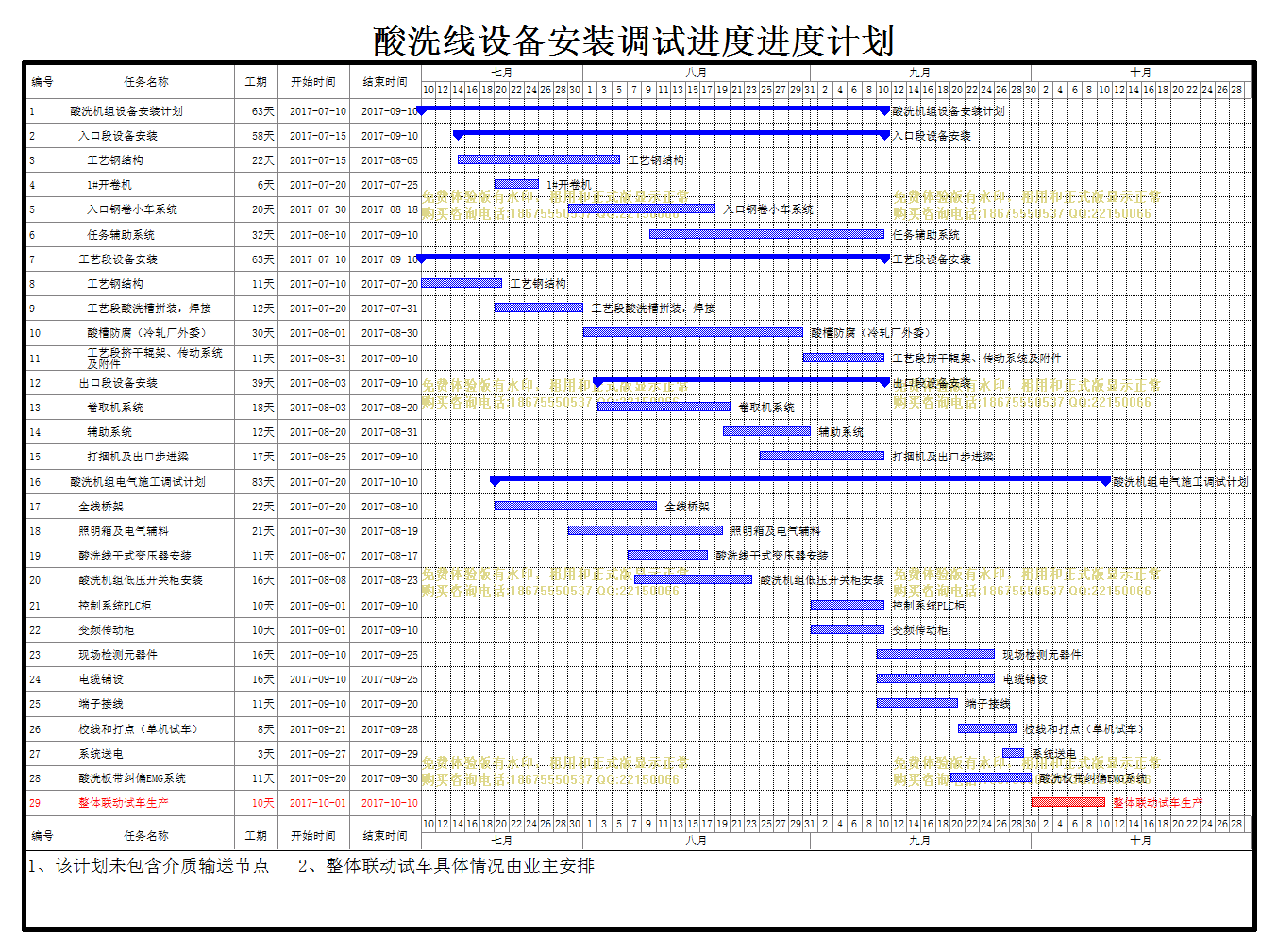Click the 入口段设备安装 summary bar
Viewport: 1277px width, 952px height.
point(671,134)
